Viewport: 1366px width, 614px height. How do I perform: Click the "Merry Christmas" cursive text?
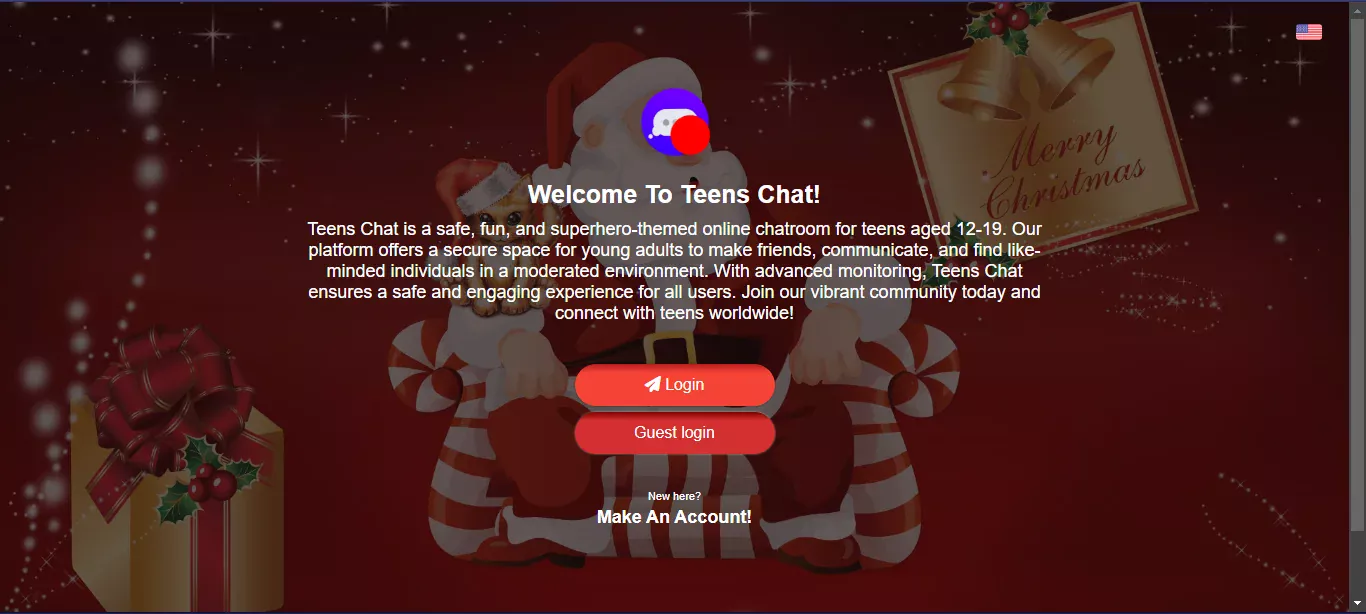pyautogui.click(x=1064, y=170)
